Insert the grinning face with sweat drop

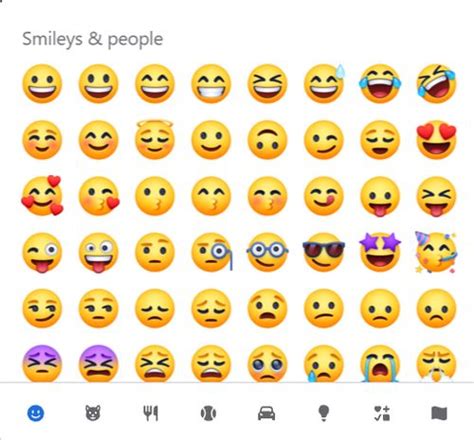pos(324,83)
